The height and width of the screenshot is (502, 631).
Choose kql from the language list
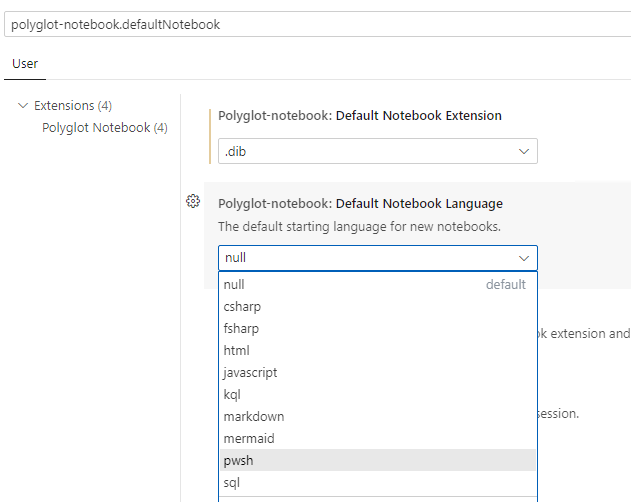pyautogui.click(x=377, y=395)
